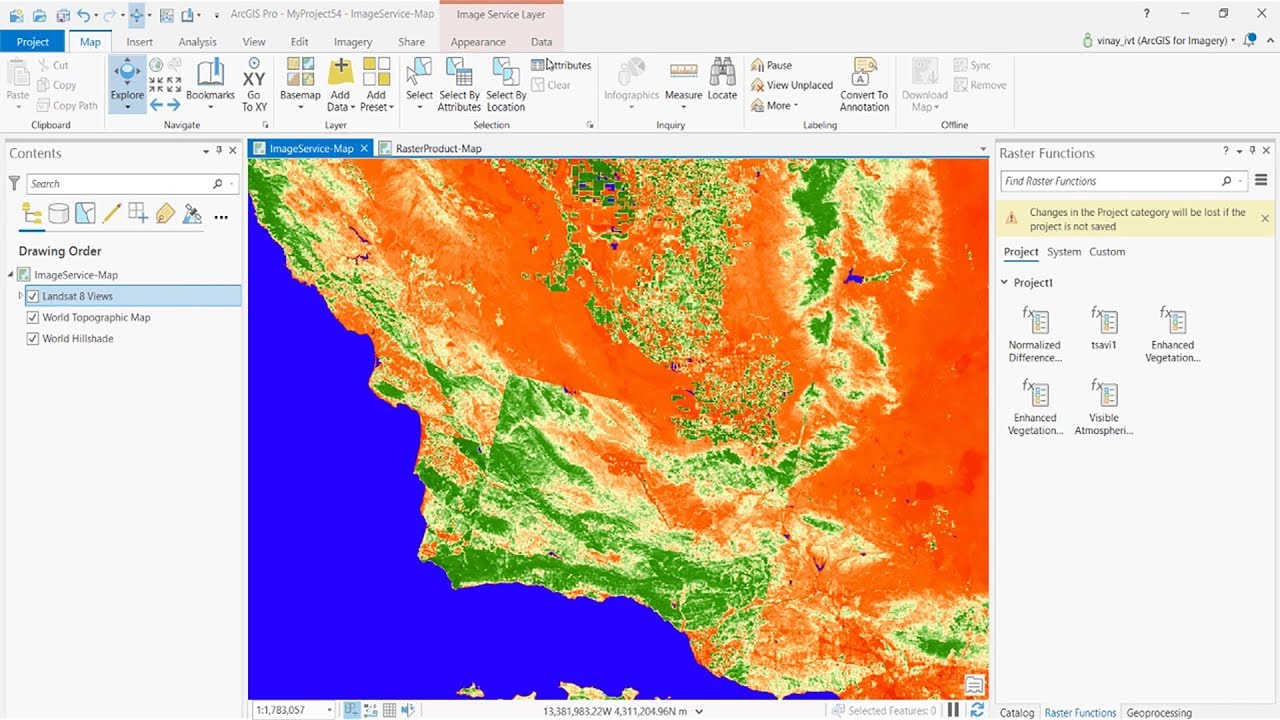
Task: Click the filter funnel icon in Contents
Action: 14,183
